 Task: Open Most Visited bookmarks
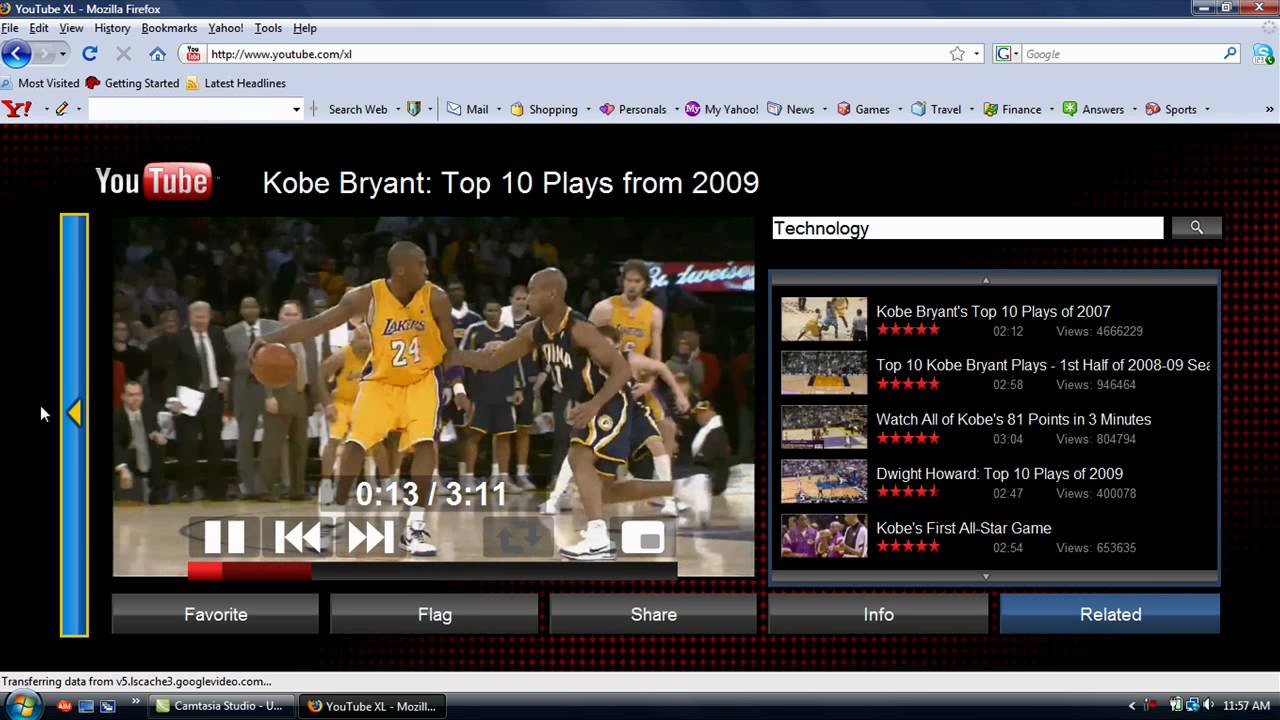(x=41, y=83)
